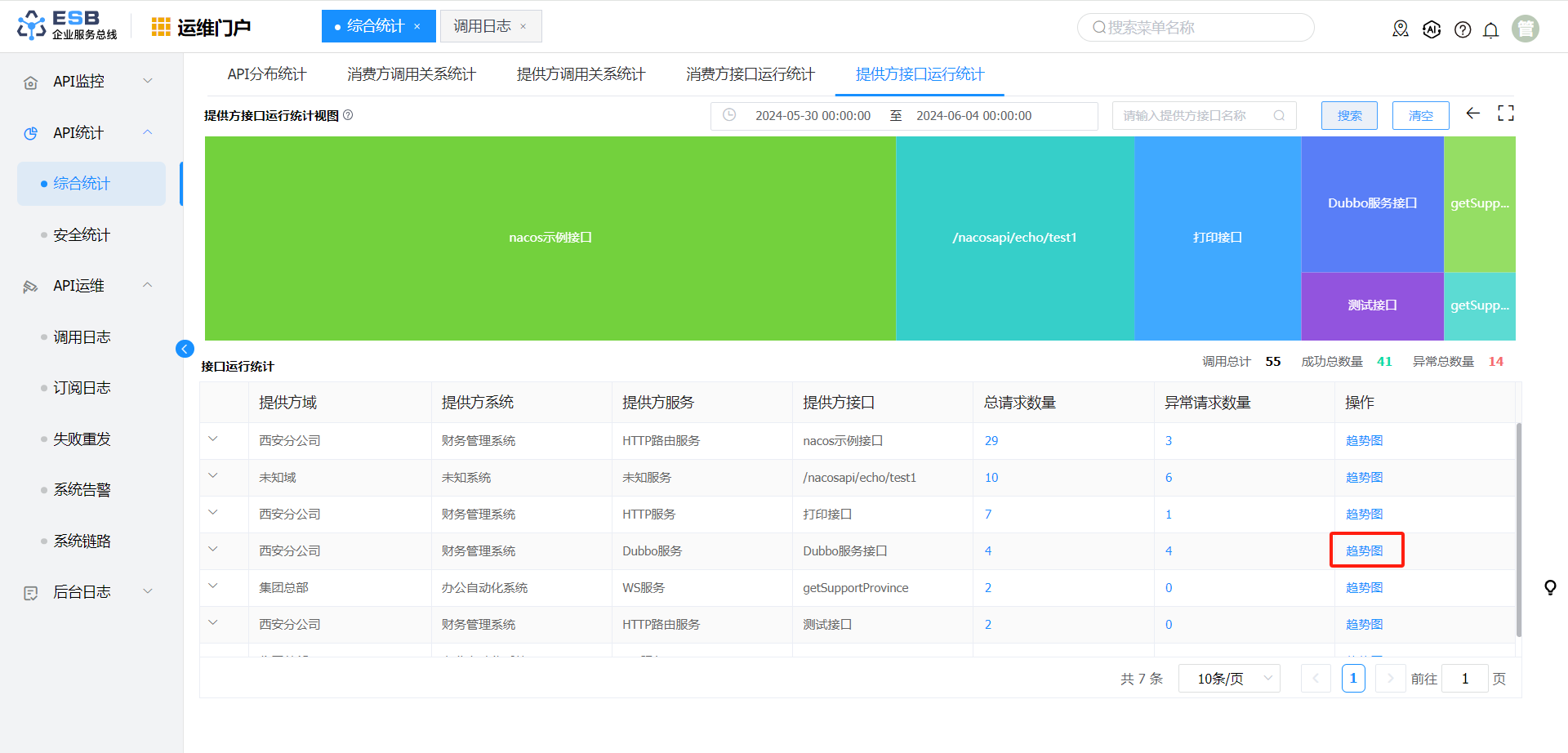This screenshot has width=1568, height=753.
Task: Open 趋势图 link for Dubbo服务接口 row
Action: tap(1364, 551)
